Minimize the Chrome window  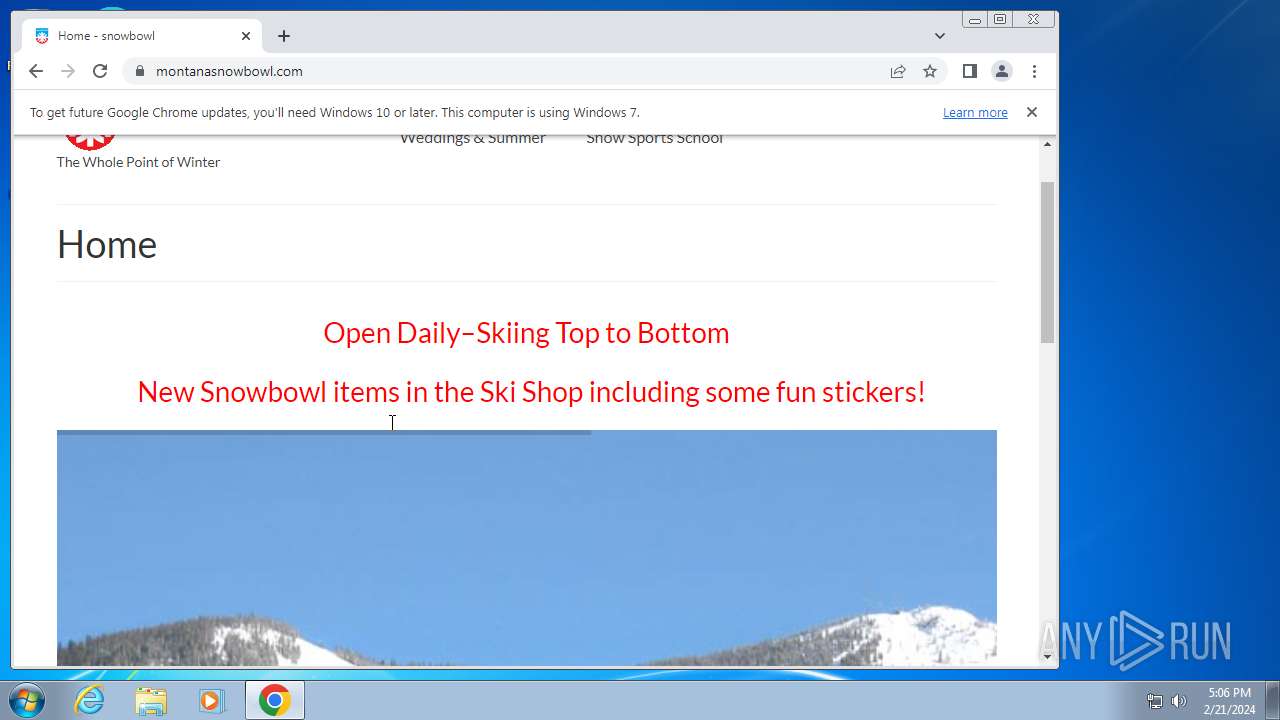[975, 19]
